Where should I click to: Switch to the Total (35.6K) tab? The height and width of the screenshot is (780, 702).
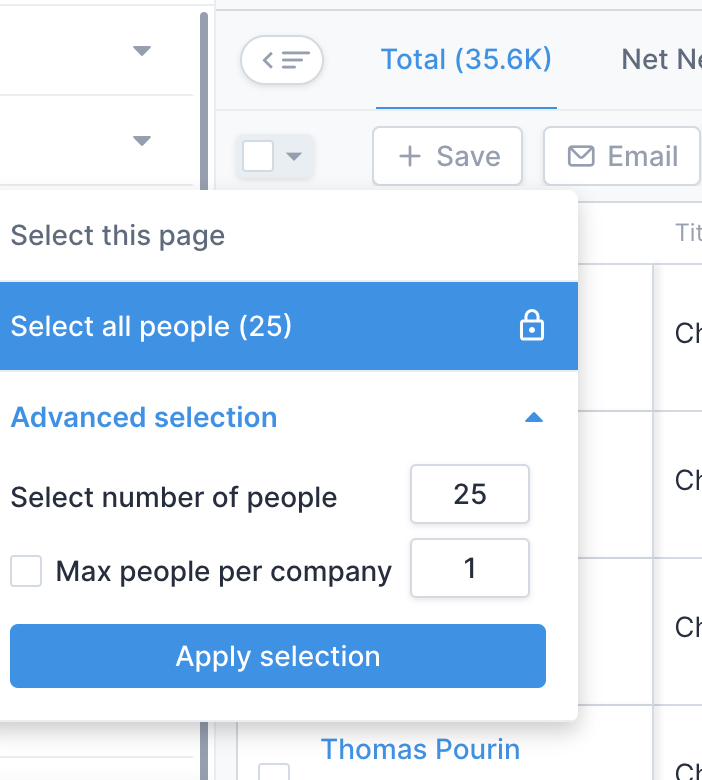[x=466, y=60]
